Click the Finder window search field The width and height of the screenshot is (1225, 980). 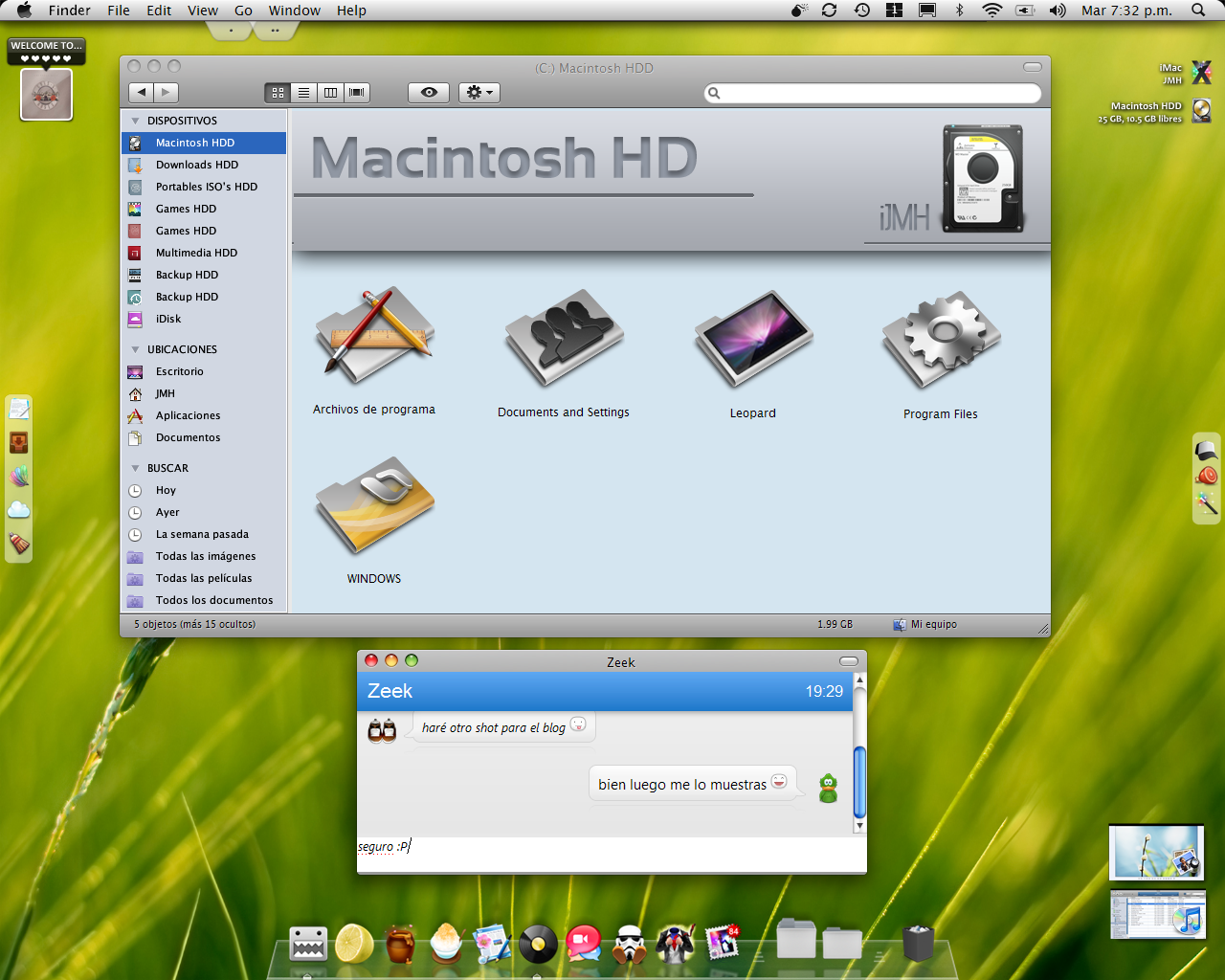pos(873,93)
